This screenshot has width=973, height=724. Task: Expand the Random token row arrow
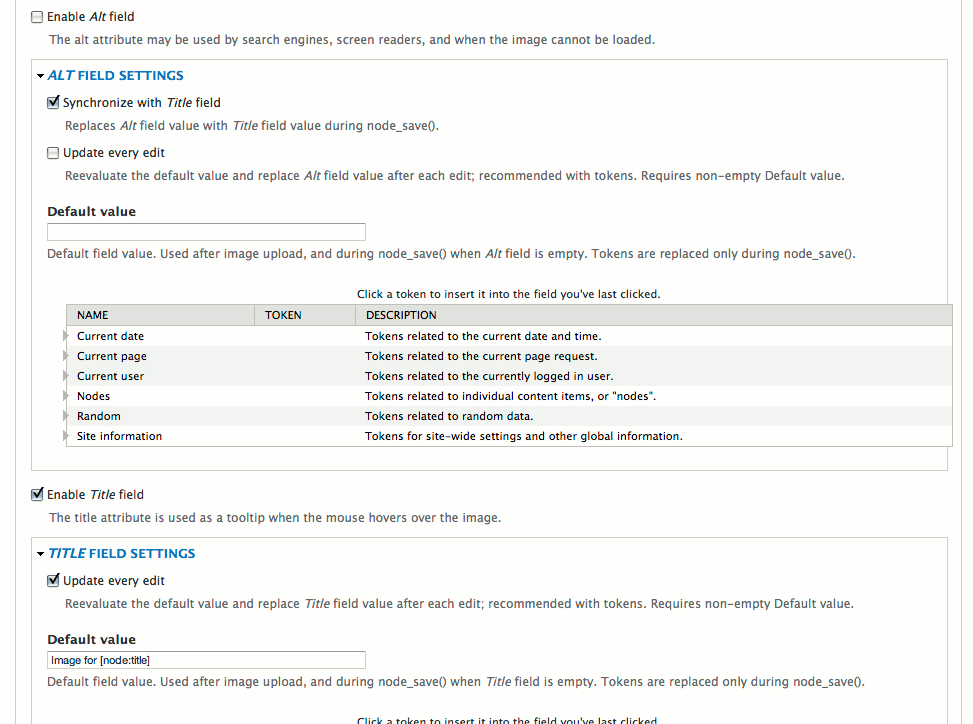tap(65, 416)
